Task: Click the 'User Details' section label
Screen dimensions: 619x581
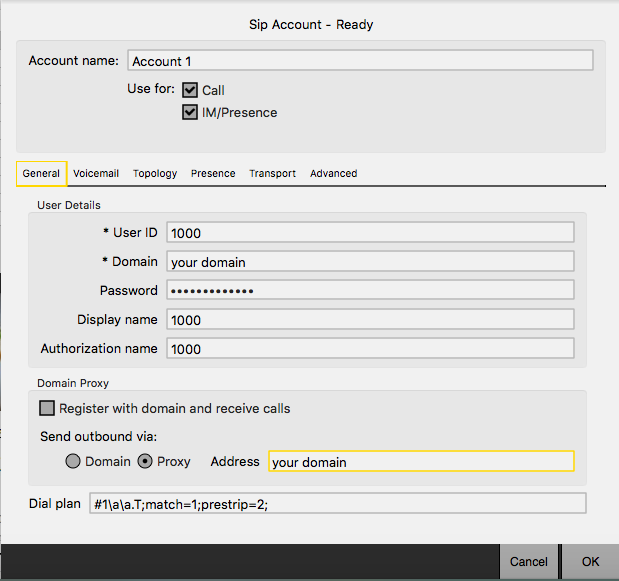Action: [69, 205]
